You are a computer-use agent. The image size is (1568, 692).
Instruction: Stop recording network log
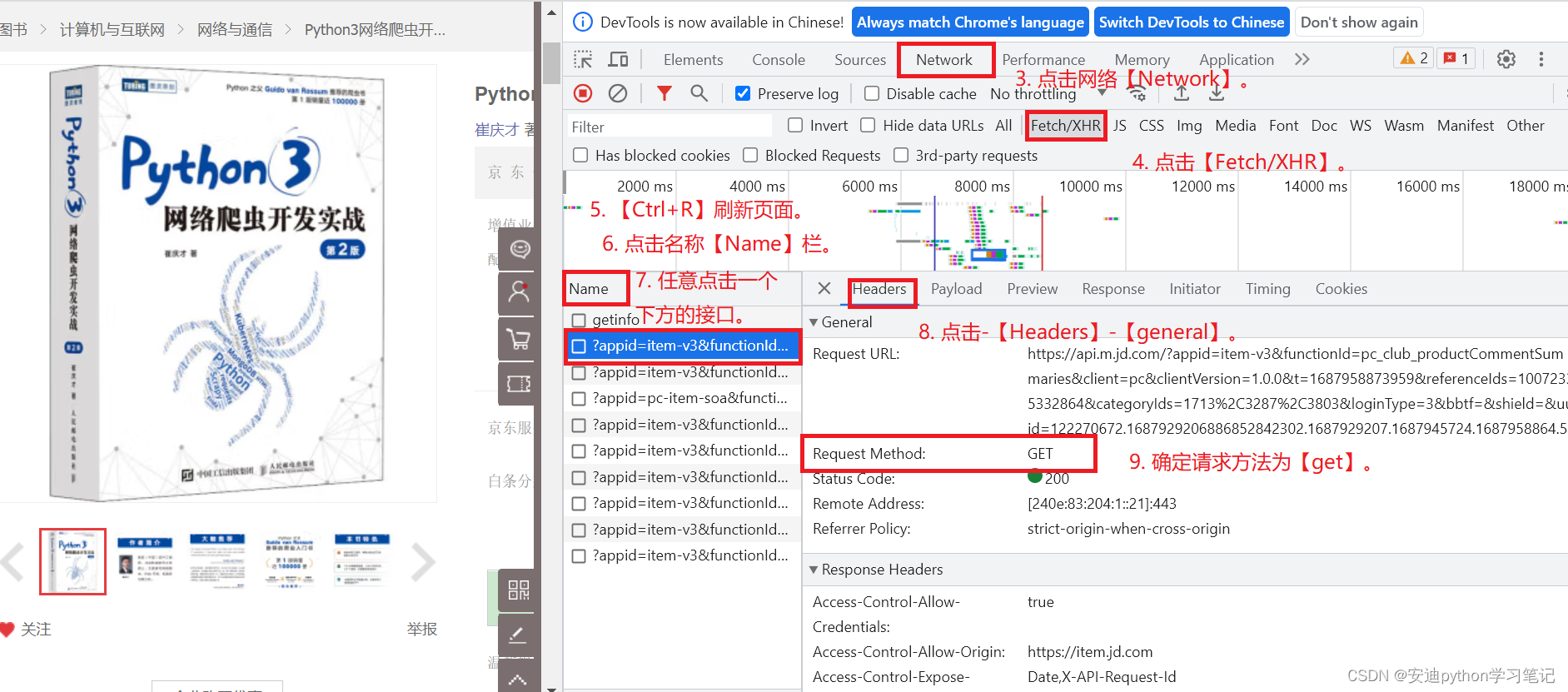click(583, 93)
